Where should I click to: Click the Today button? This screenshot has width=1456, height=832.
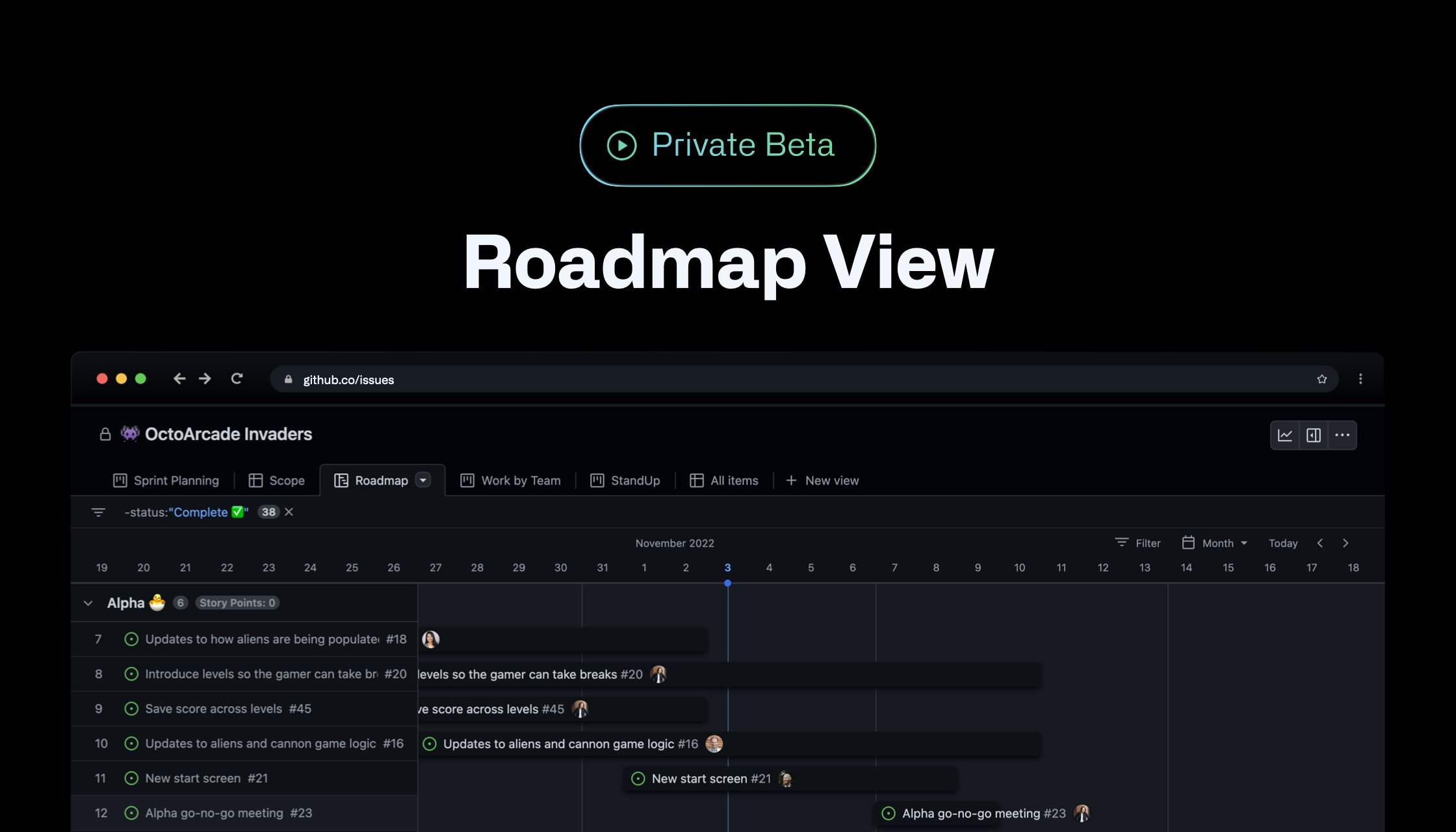coord(1282,543)
